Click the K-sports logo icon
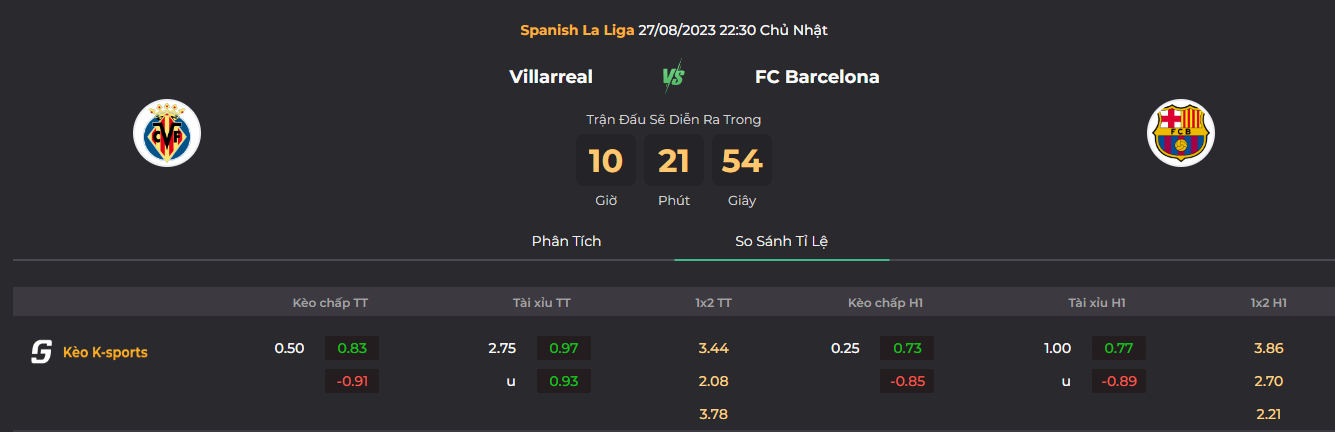 click(x=41, y=352)
